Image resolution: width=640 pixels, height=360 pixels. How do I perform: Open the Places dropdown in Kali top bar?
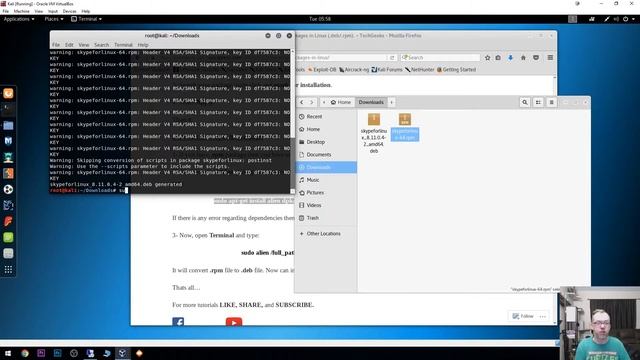(54, 19)
